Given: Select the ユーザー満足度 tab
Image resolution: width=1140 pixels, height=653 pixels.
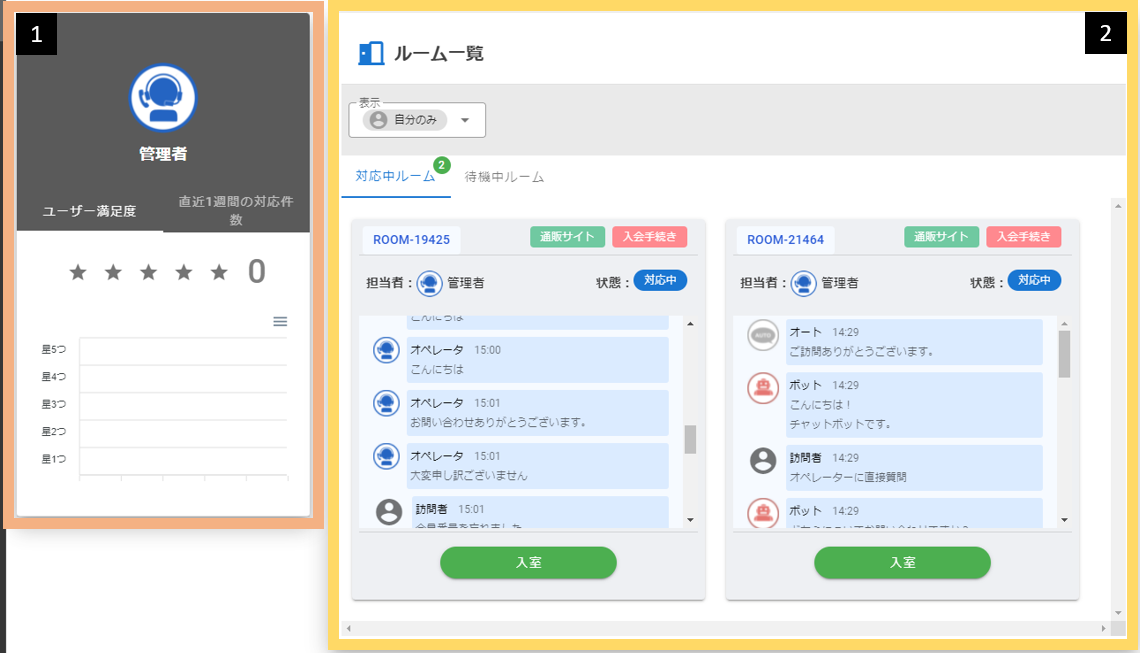Looking at the screenshot, I should pos(89,211).
